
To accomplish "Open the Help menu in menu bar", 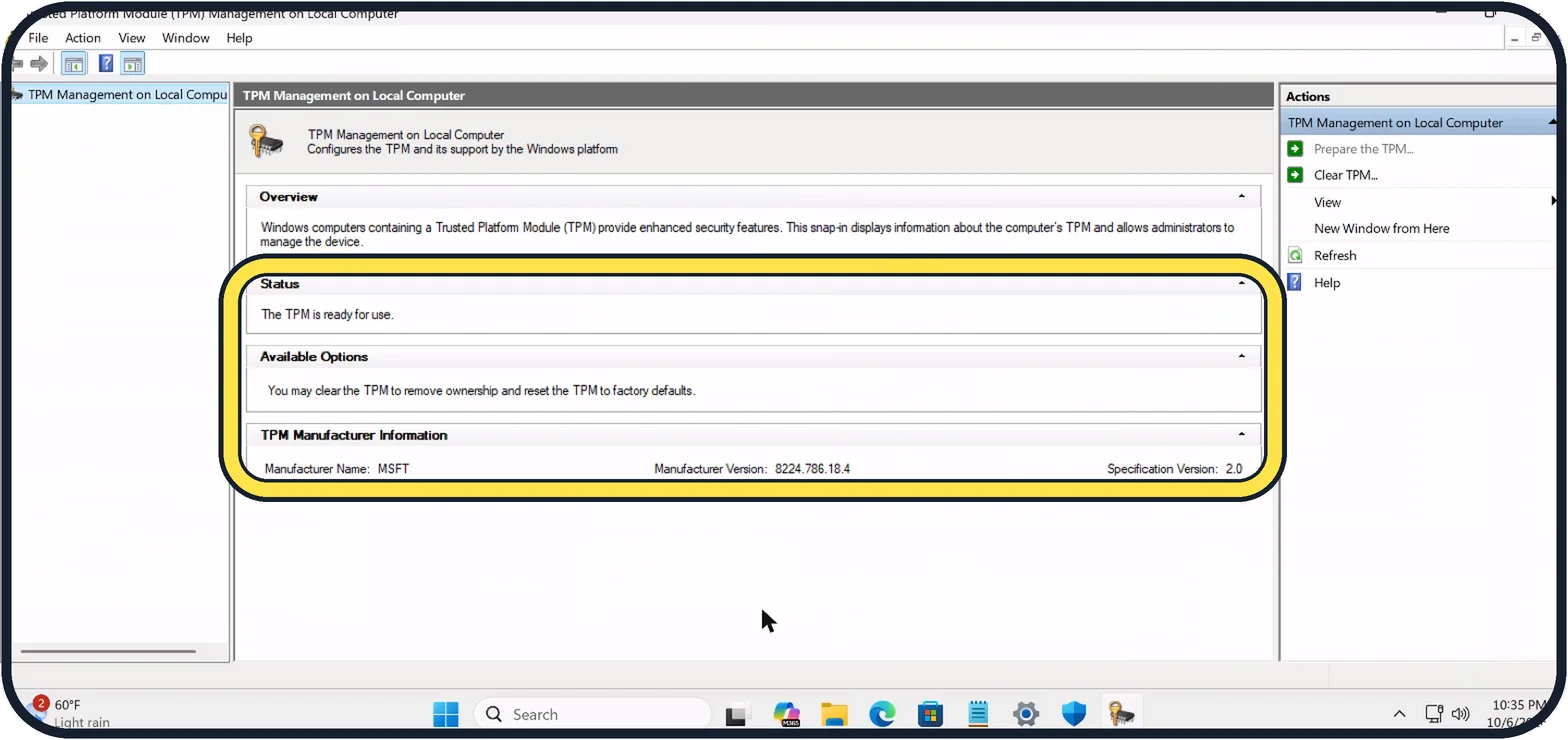I will 239,38.
